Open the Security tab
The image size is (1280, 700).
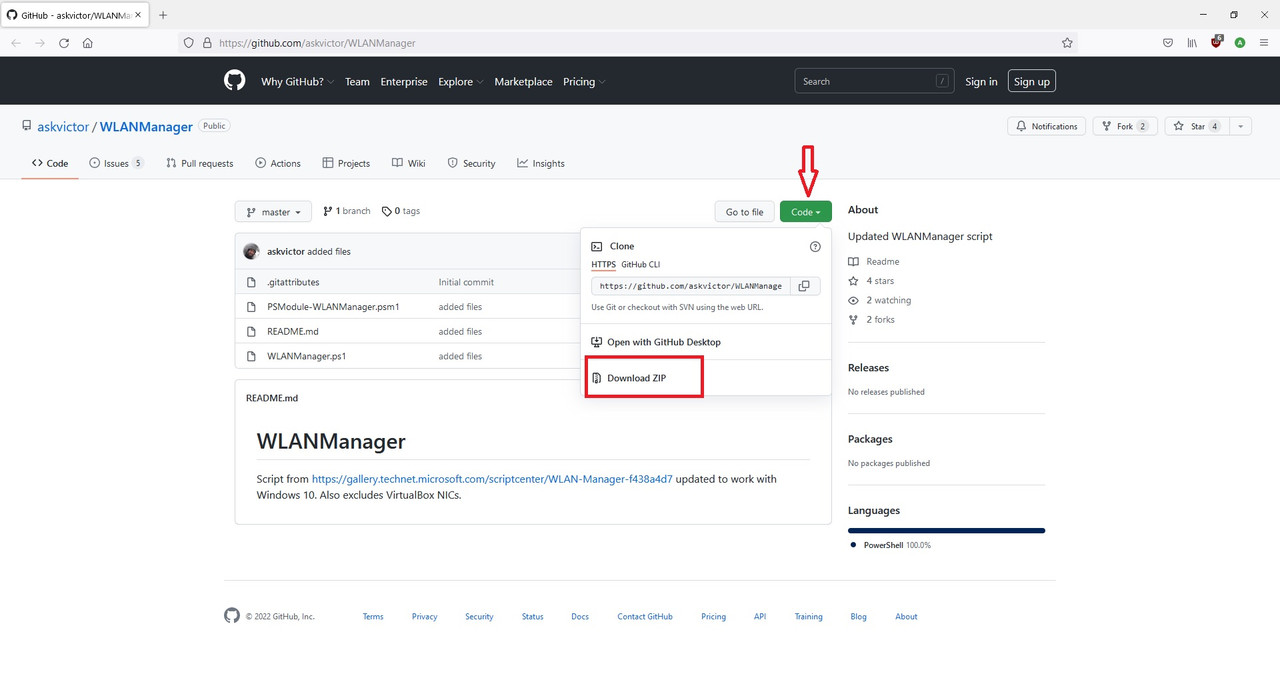471,163
